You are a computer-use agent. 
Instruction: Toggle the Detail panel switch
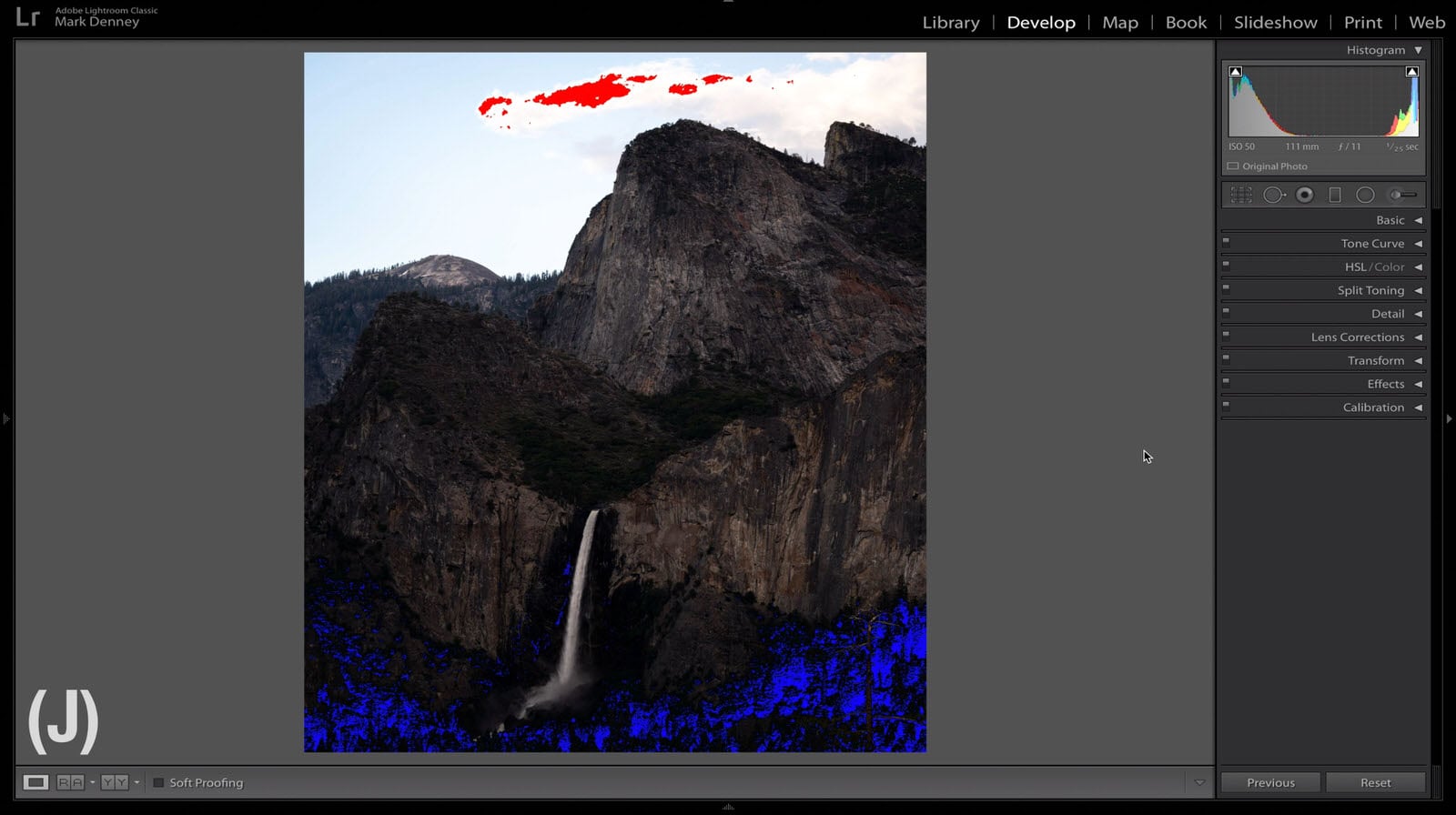[1226, 312]
